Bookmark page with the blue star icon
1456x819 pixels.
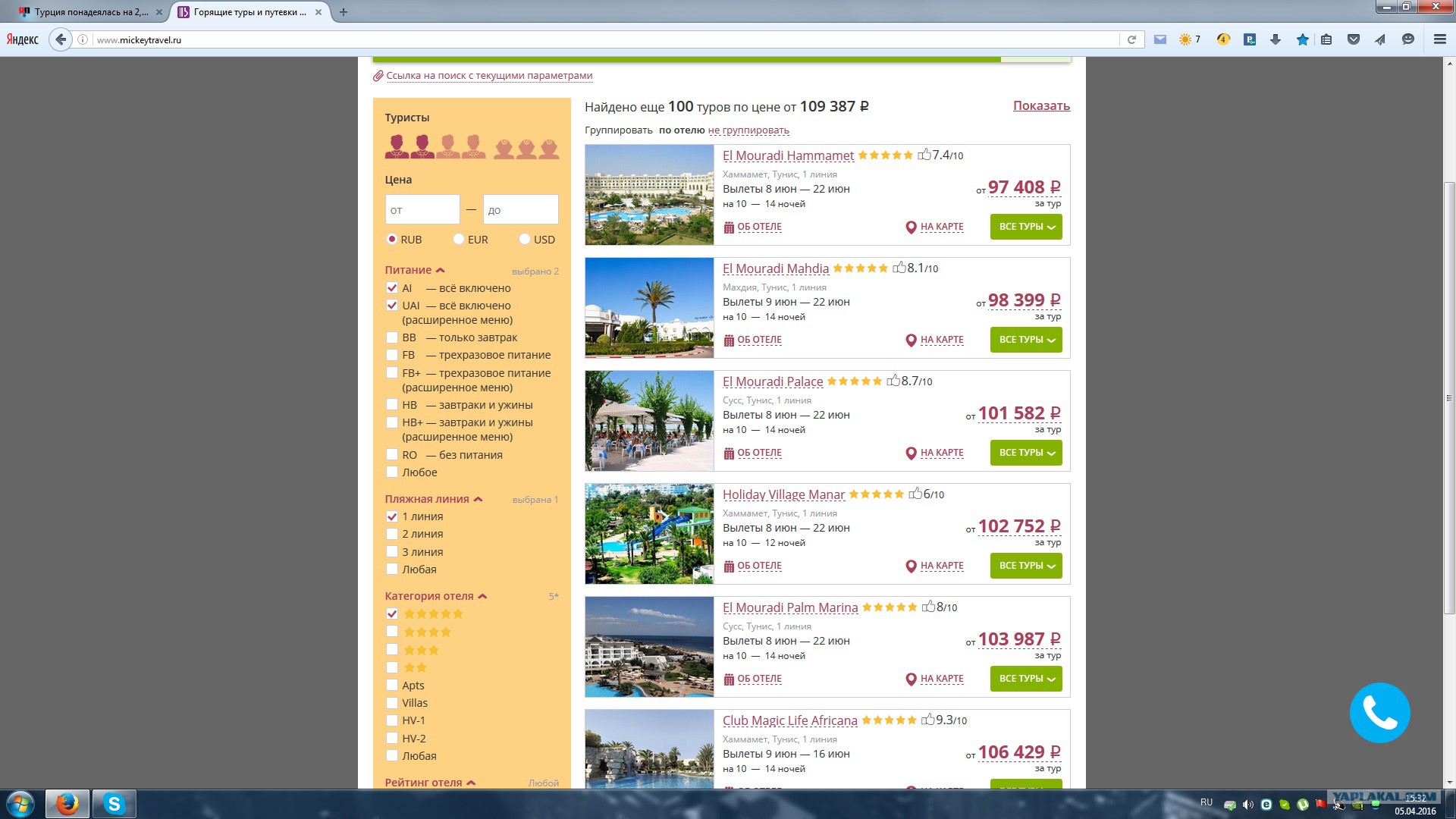(x=1303, y=39)
